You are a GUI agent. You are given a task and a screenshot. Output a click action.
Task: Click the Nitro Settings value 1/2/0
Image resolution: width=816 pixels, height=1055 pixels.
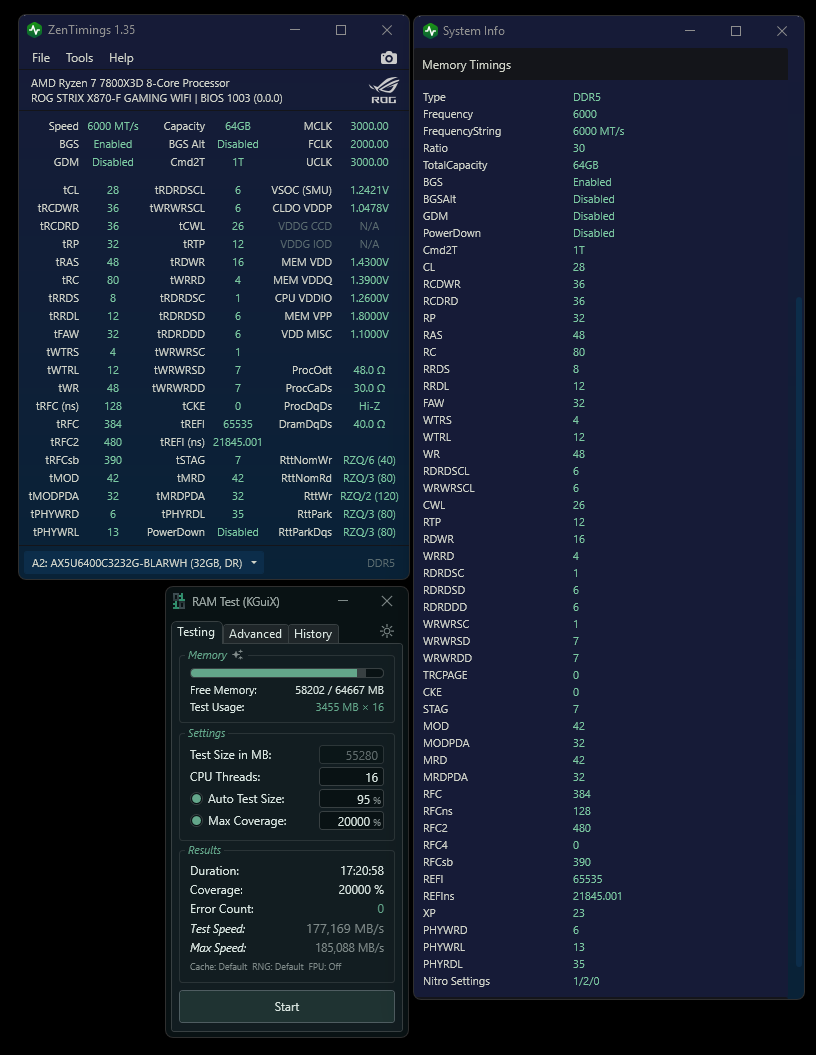586,981
